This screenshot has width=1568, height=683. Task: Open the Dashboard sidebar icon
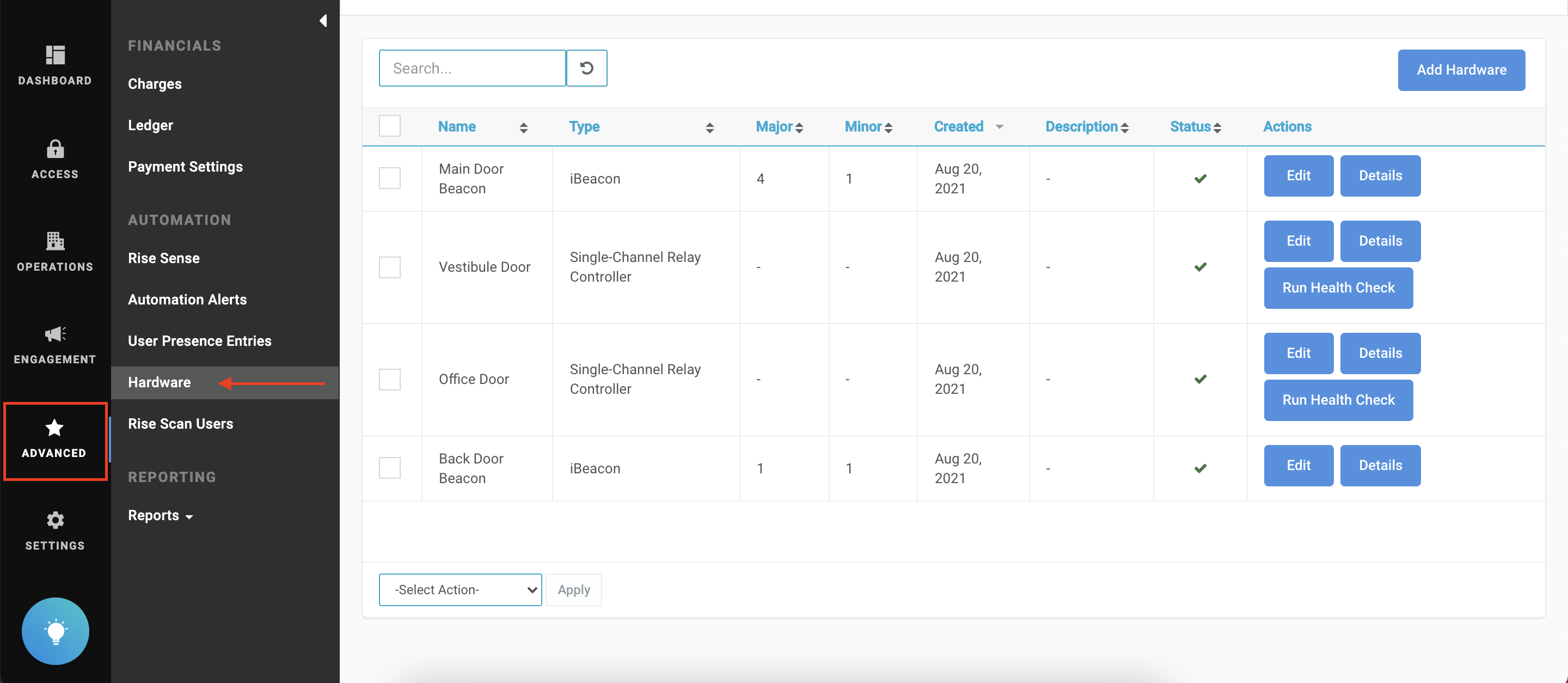point(55,56)
